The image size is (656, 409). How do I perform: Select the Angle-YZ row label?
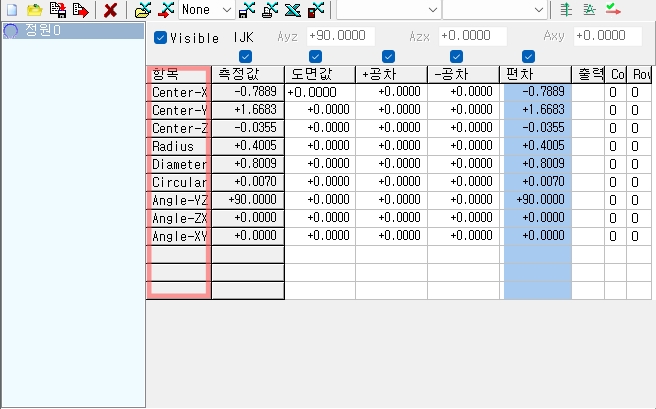pos(179,200)
